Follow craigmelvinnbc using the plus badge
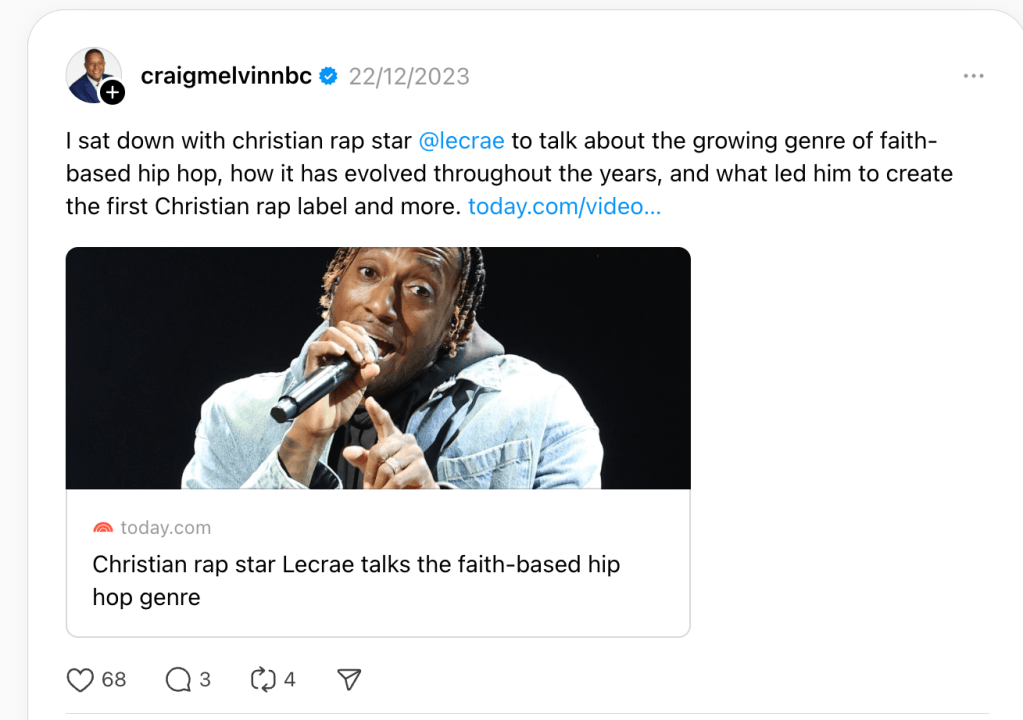Screen dimensions: 1023x720 click(113, 93)
